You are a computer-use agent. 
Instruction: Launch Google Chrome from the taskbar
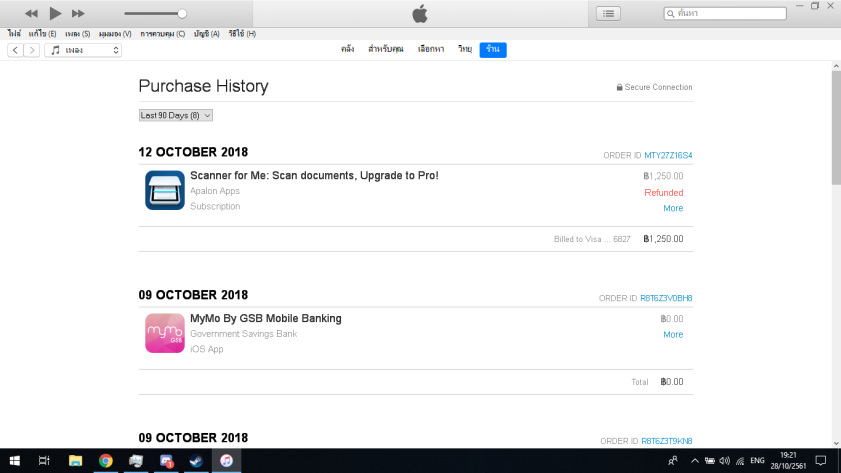106,461
